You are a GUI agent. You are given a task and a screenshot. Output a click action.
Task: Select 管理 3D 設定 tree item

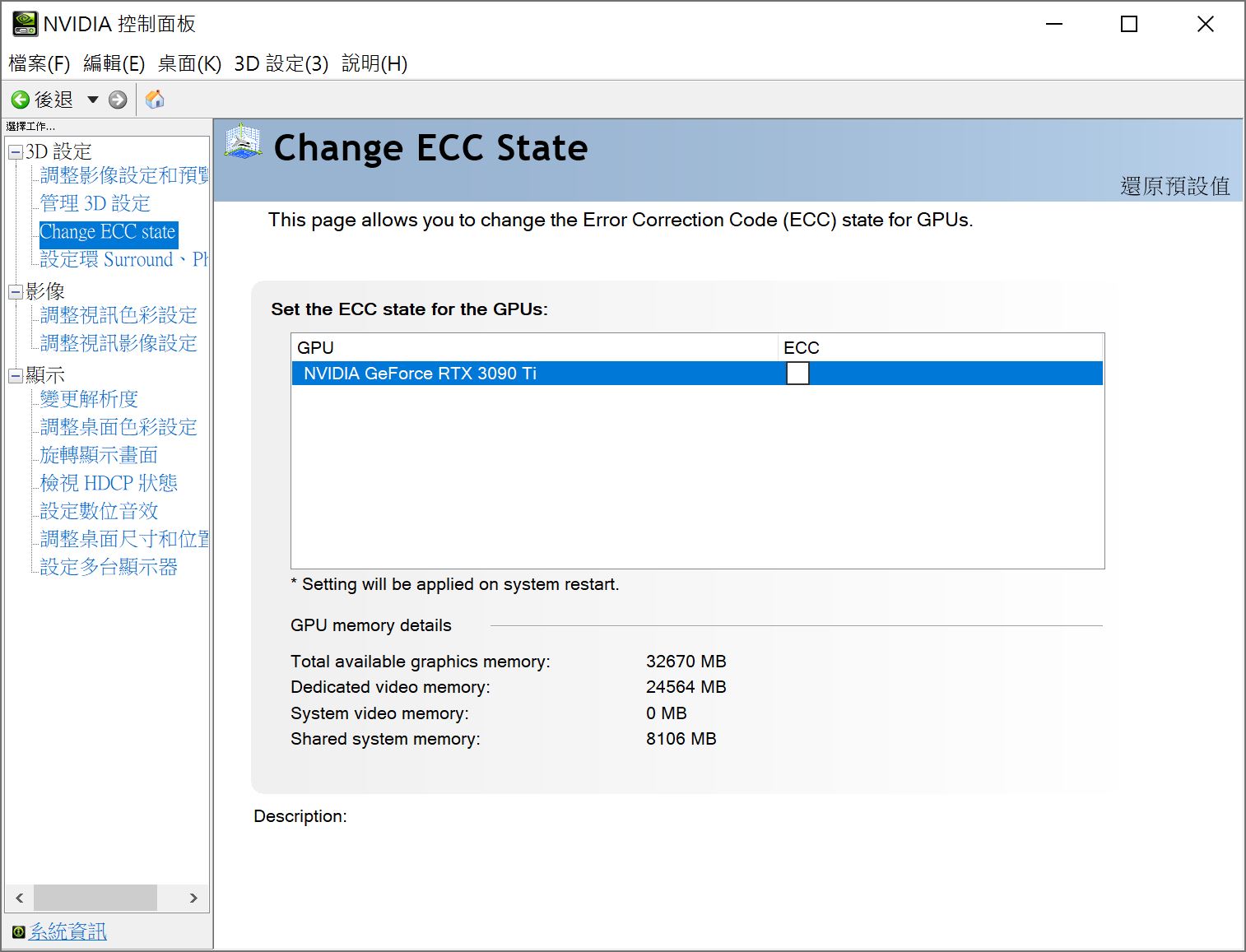click(x=95, y=203)
